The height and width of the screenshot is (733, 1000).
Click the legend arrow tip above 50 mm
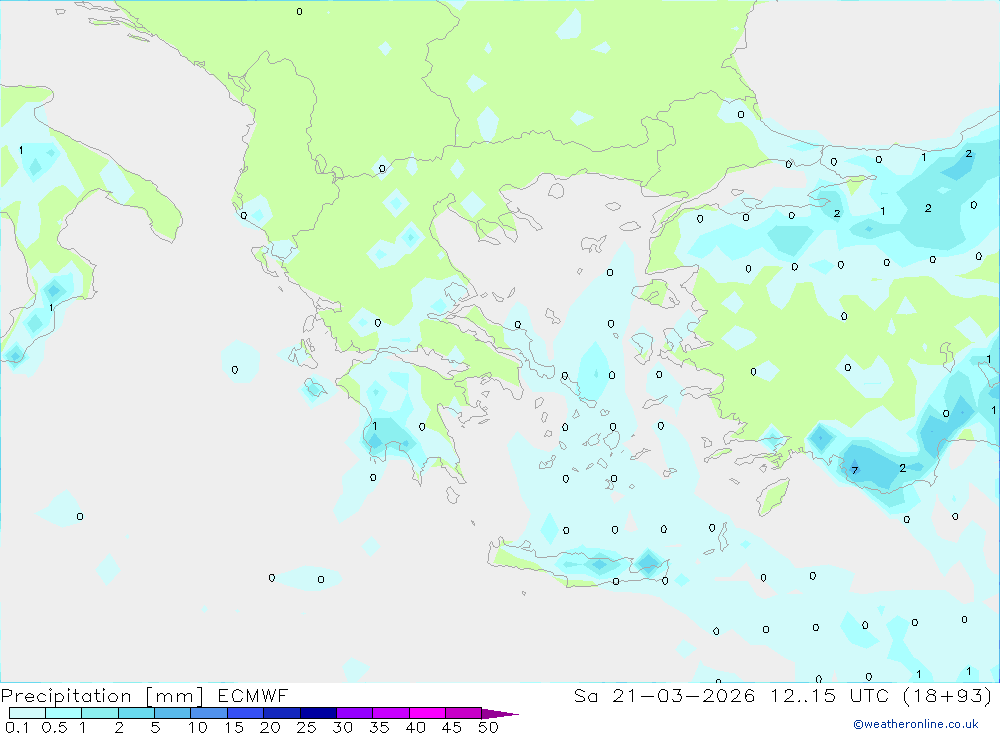(500, 714)
